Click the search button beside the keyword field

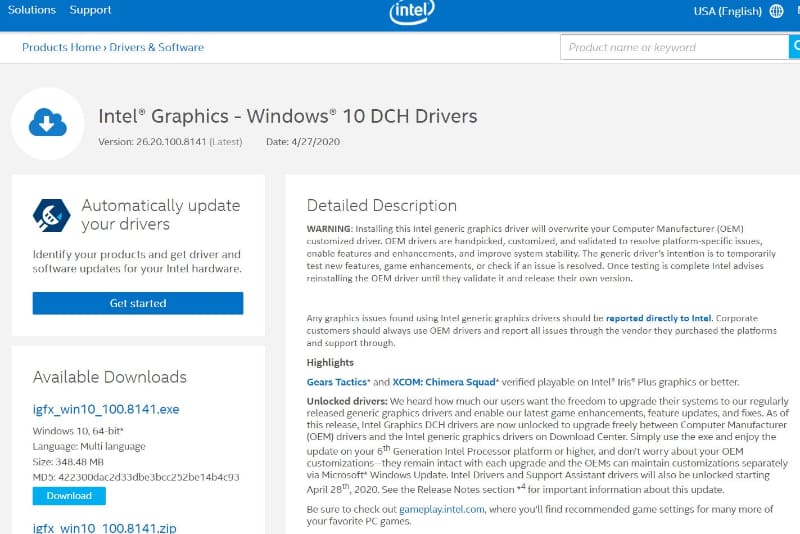tap(794, 47)
